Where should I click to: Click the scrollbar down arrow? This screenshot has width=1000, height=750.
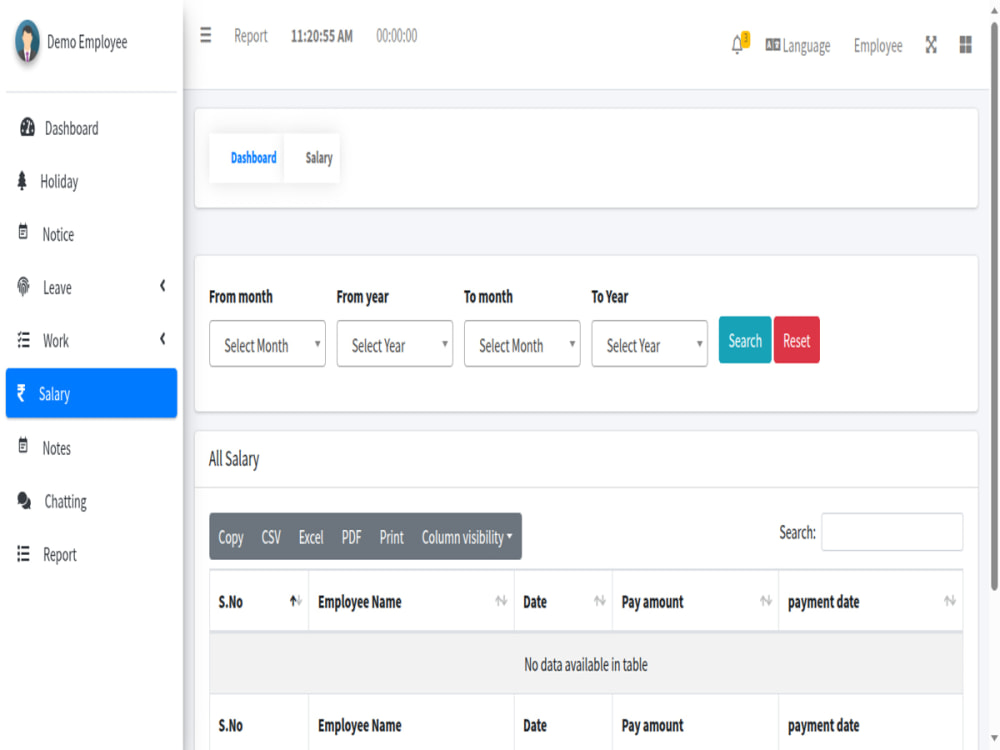(994, 739)
